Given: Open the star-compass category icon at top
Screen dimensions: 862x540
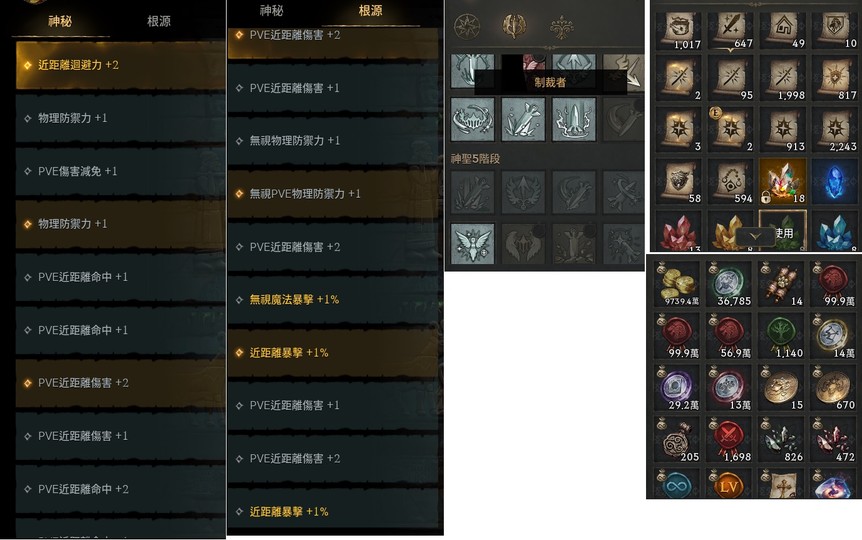Looking at the screenshot, I should [x=467, y=26].
